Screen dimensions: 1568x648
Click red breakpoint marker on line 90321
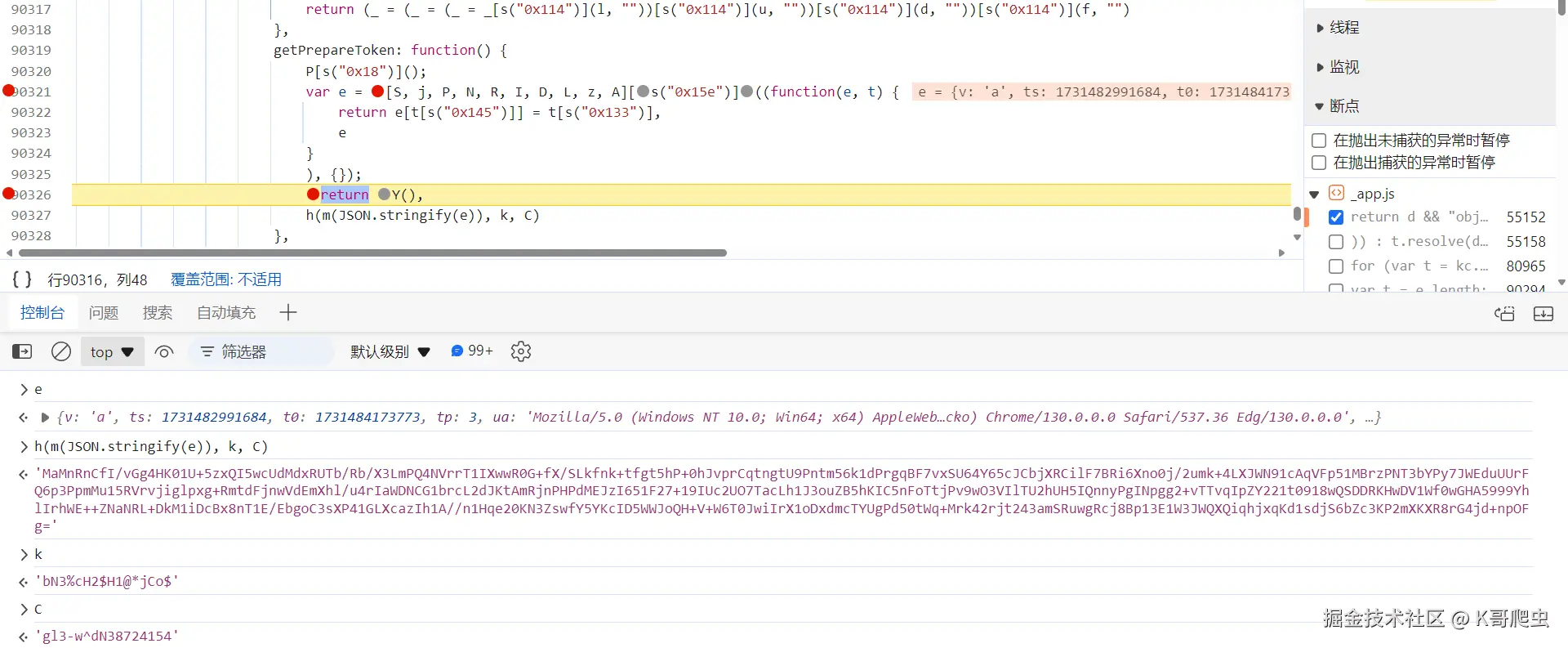(9, 91)
